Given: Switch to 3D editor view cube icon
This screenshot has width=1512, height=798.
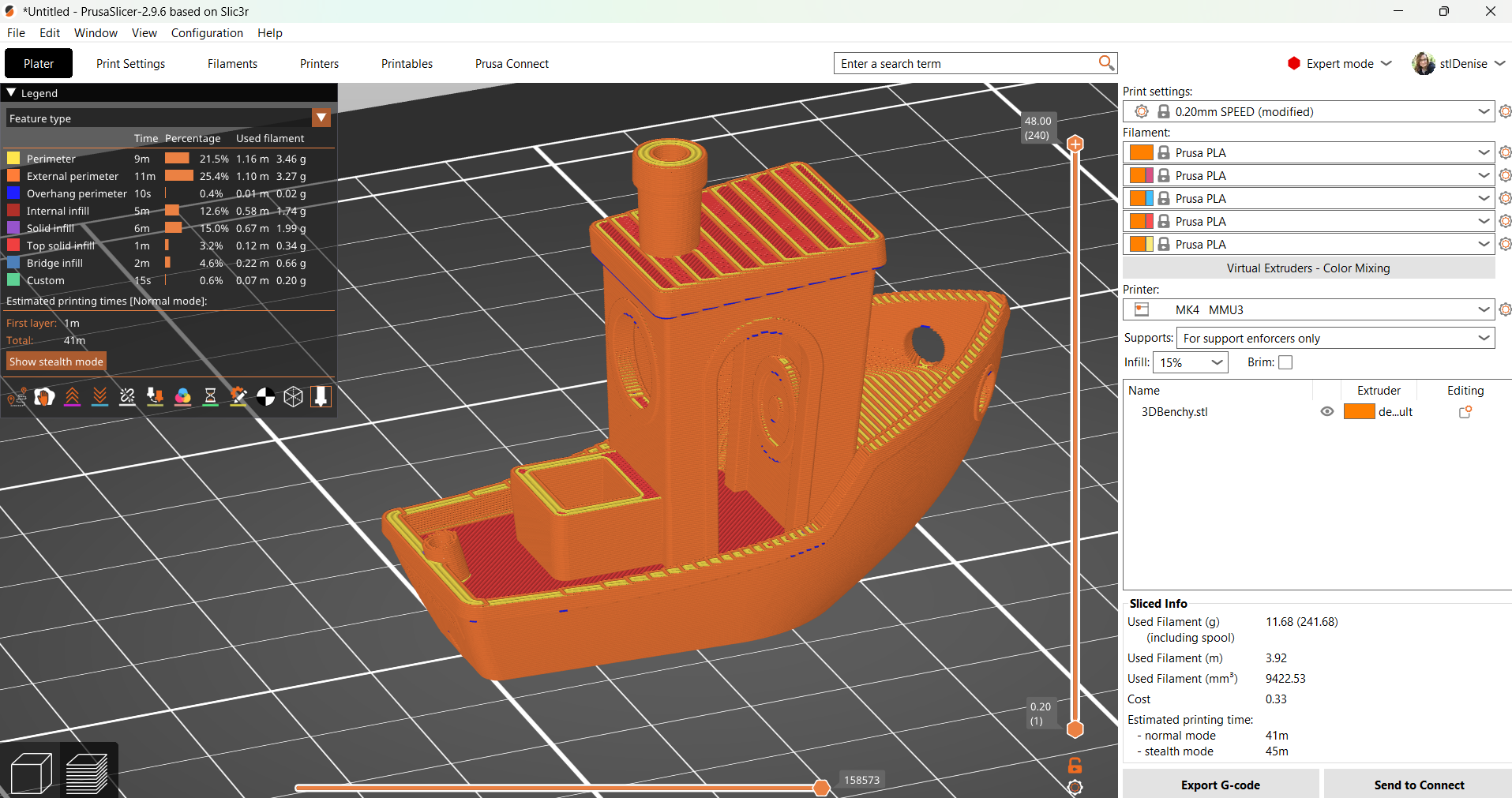Looking at the screenshot, I should click(x=32, y=773).
